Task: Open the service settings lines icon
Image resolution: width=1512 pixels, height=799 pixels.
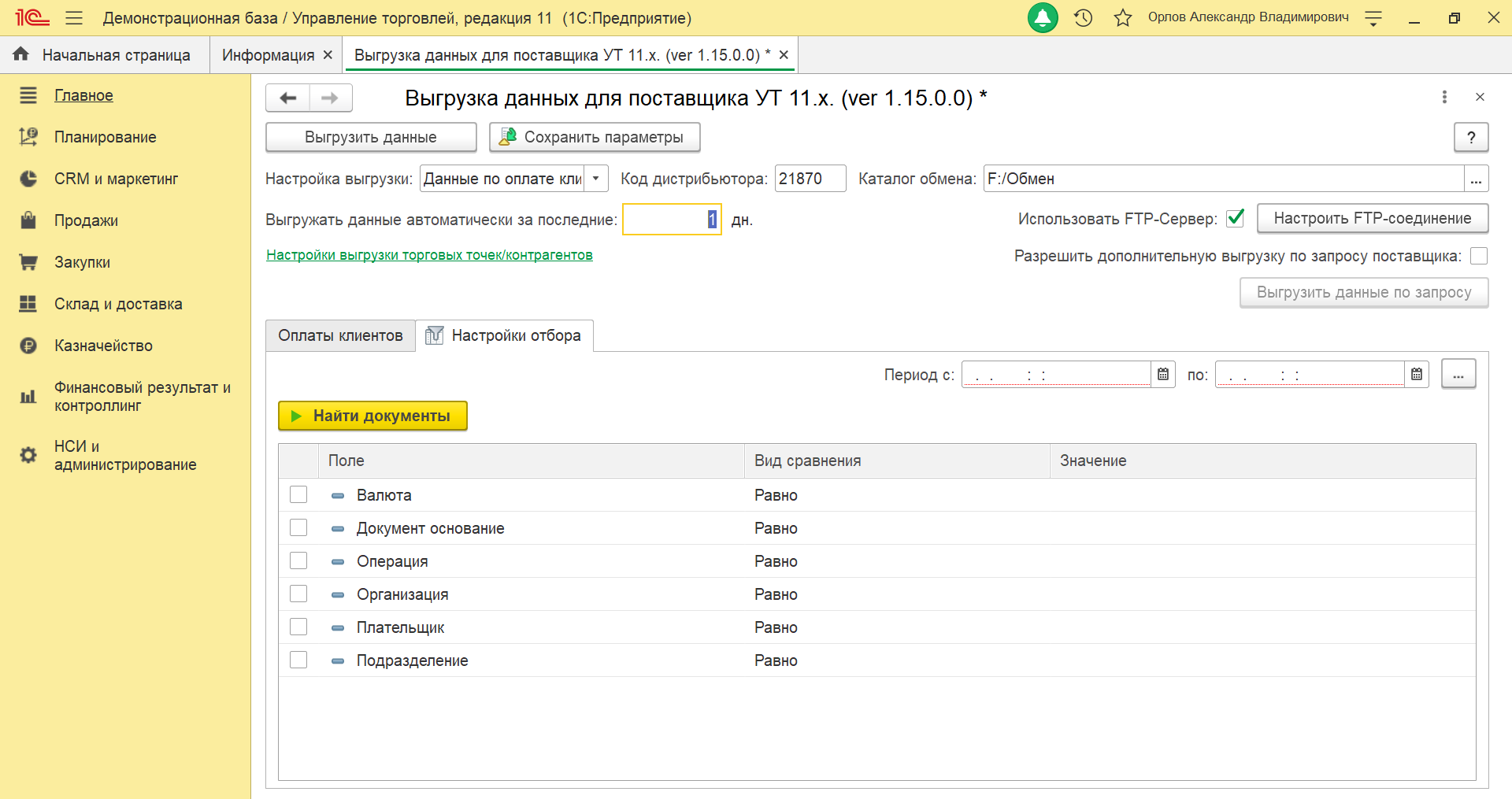Action: [x=1373, y=18]
